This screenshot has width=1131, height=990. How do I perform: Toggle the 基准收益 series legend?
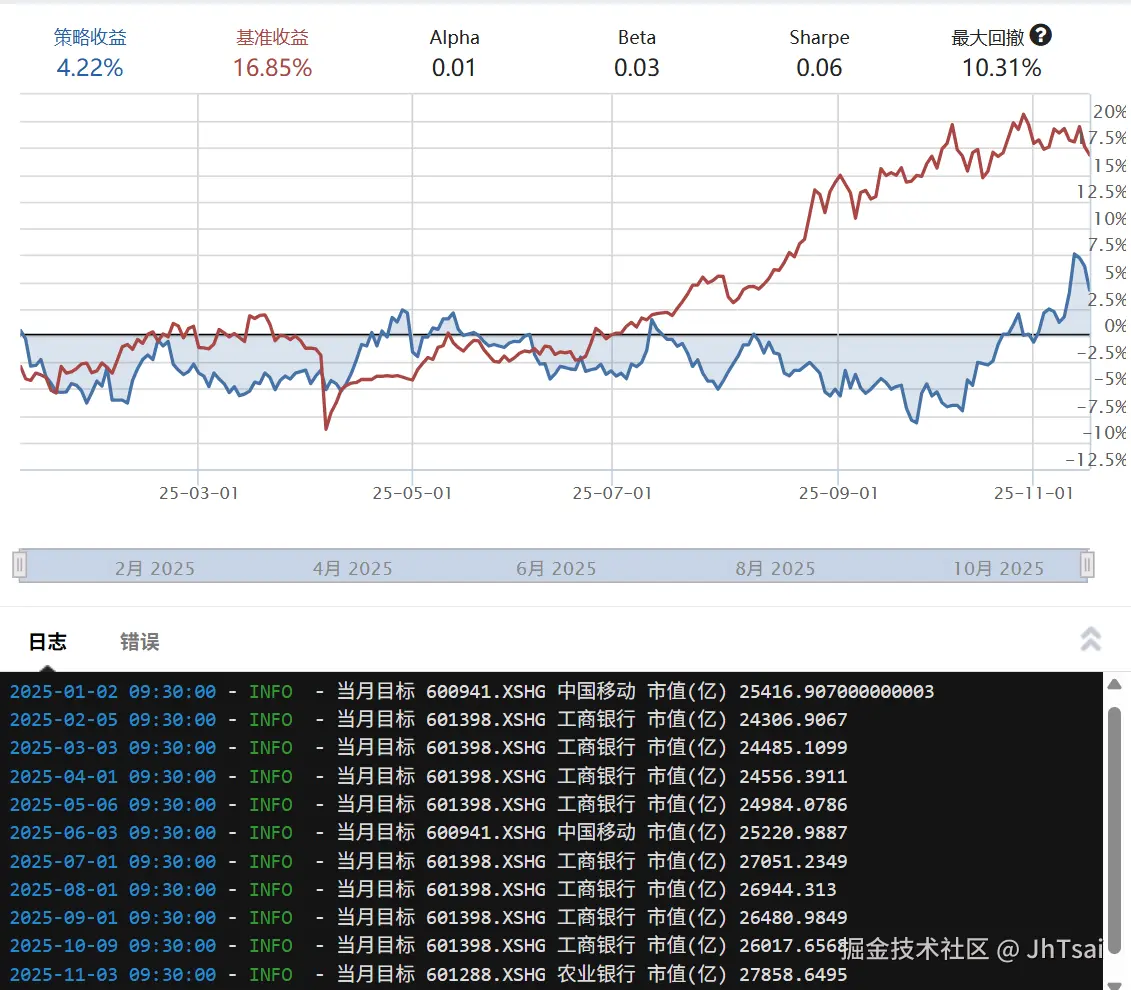[x=272, y=36]
